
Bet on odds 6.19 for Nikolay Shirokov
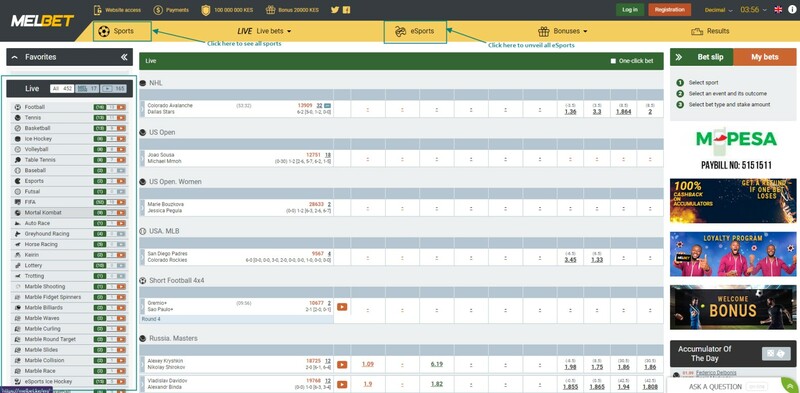(436, 364)
